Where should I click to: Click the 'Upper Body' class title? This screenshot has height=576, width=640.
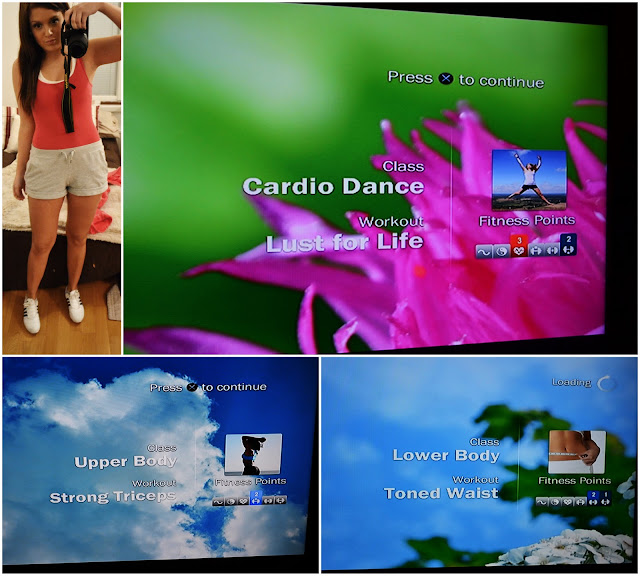(x=125, y=462)
